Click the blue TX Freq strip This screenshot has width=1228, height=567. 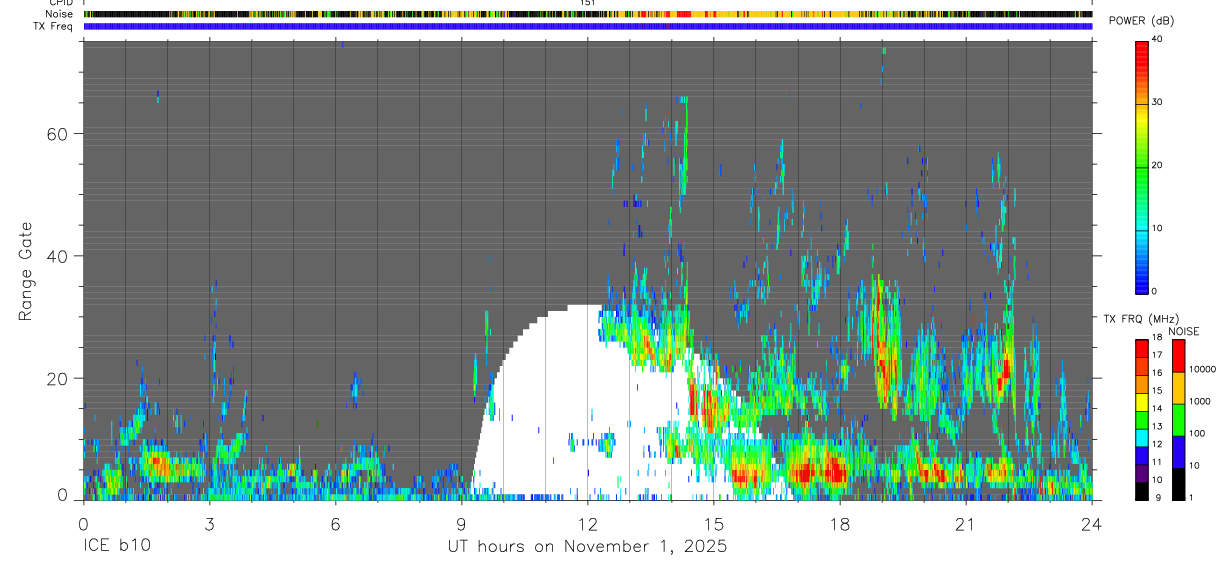(587, 26)
